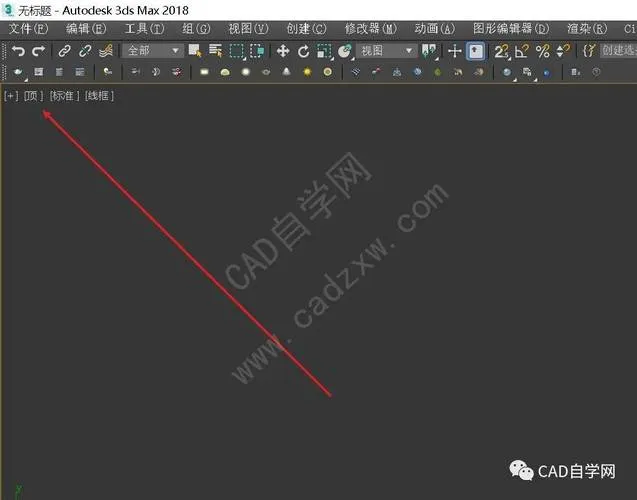Click the [标准] viewport shading quality label
The height and width of the screenshot is (500, 637).
point(64,96)
